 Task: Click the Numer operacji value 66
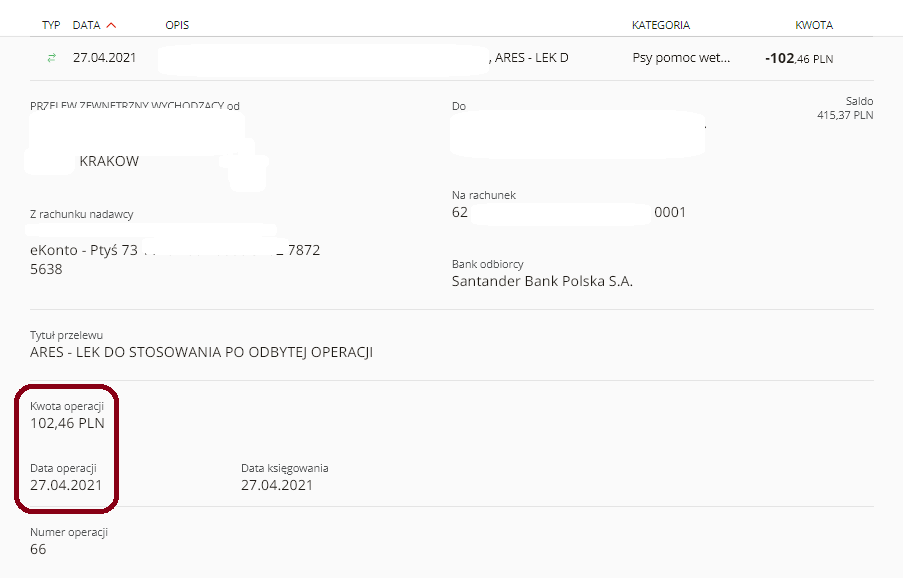click(38, 549)
